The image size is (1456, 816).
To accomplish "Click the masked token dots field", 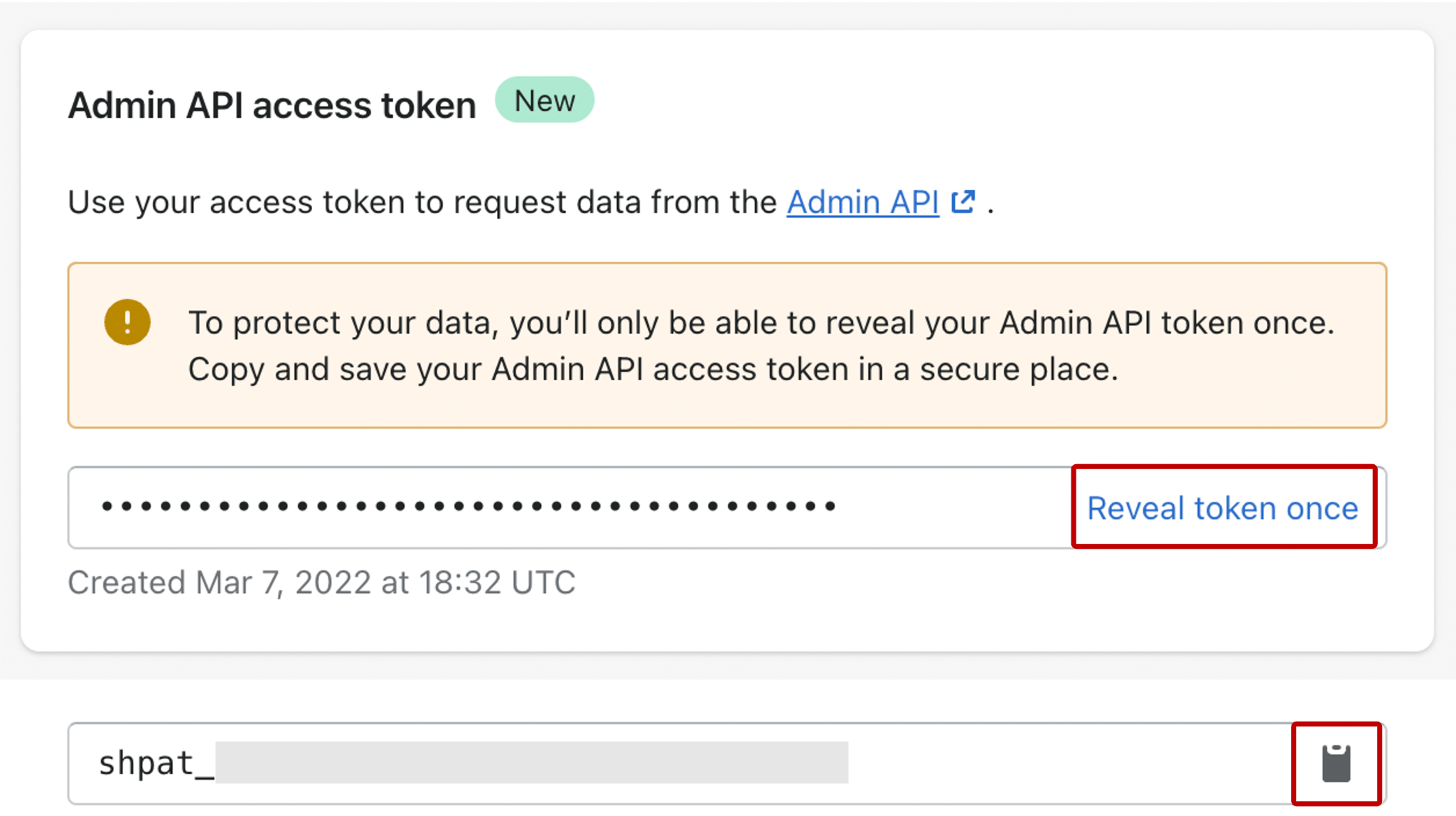I will [x=469, y=507].
